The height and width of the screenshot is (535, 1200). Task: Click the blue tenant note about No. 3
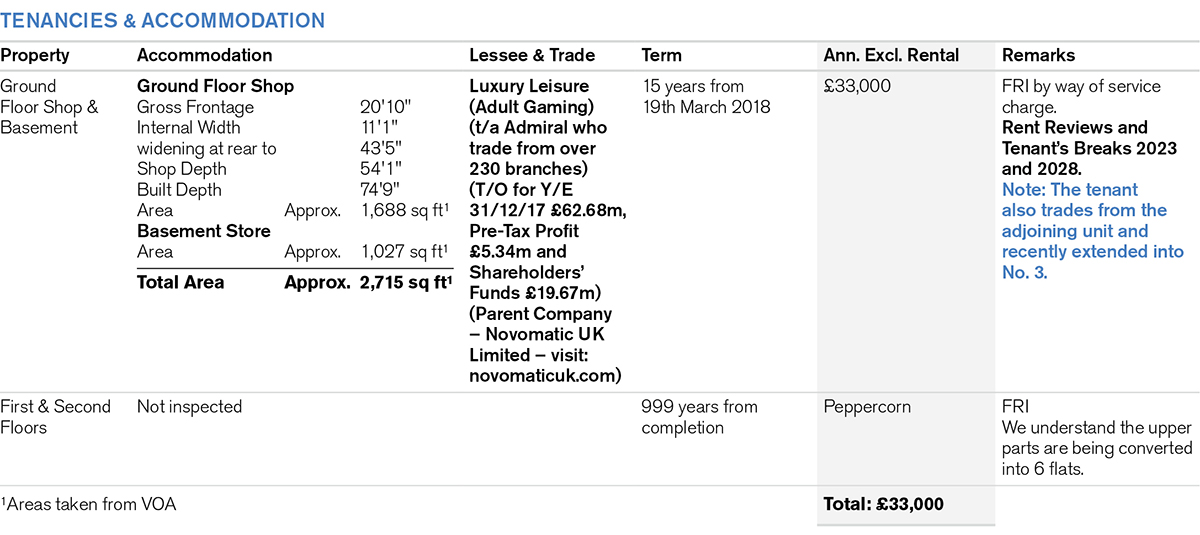(1093, 230)
